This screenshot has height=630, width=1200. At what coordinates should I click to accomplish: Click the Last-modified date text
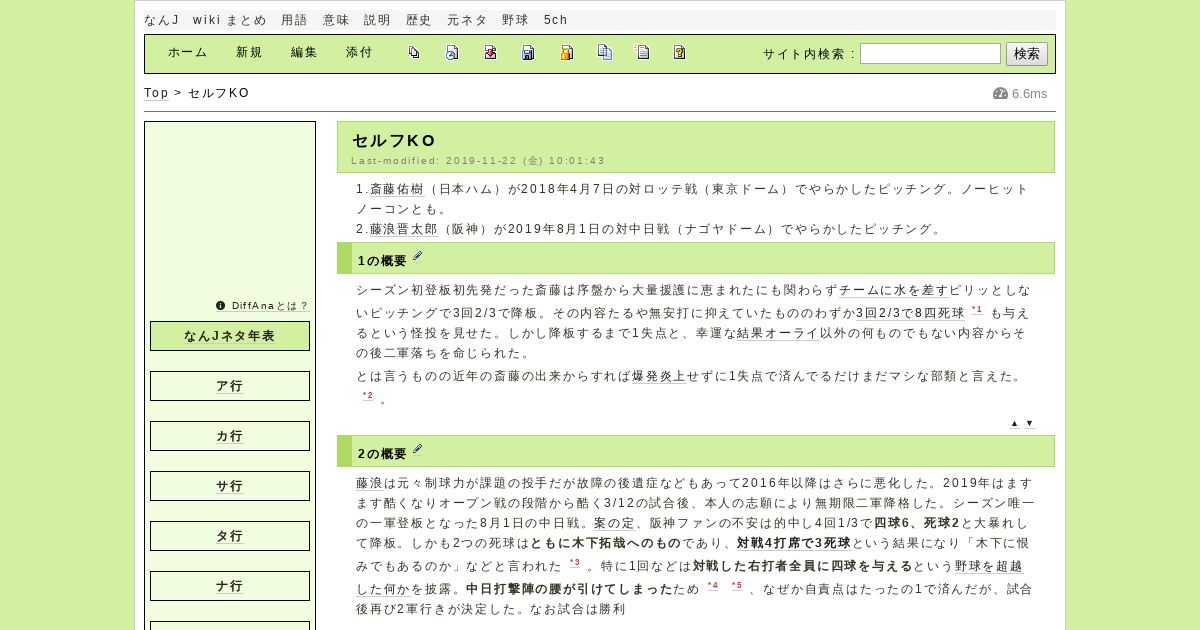click(478, 161)
